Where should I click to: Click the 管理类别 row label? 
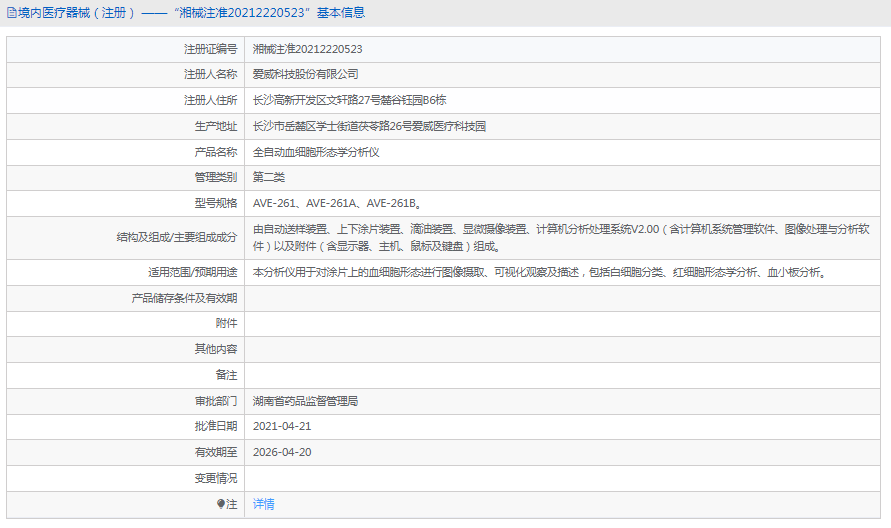pyautogui.click(x=216, y=177)
